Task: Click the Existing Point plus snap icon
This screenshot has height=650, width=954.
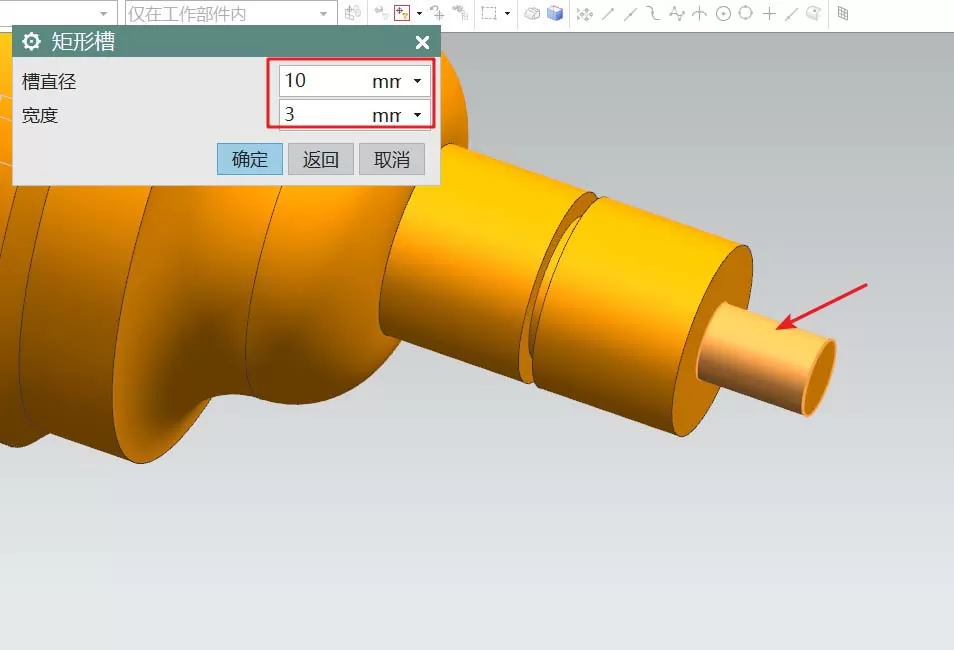Action: tap(769, 13)
